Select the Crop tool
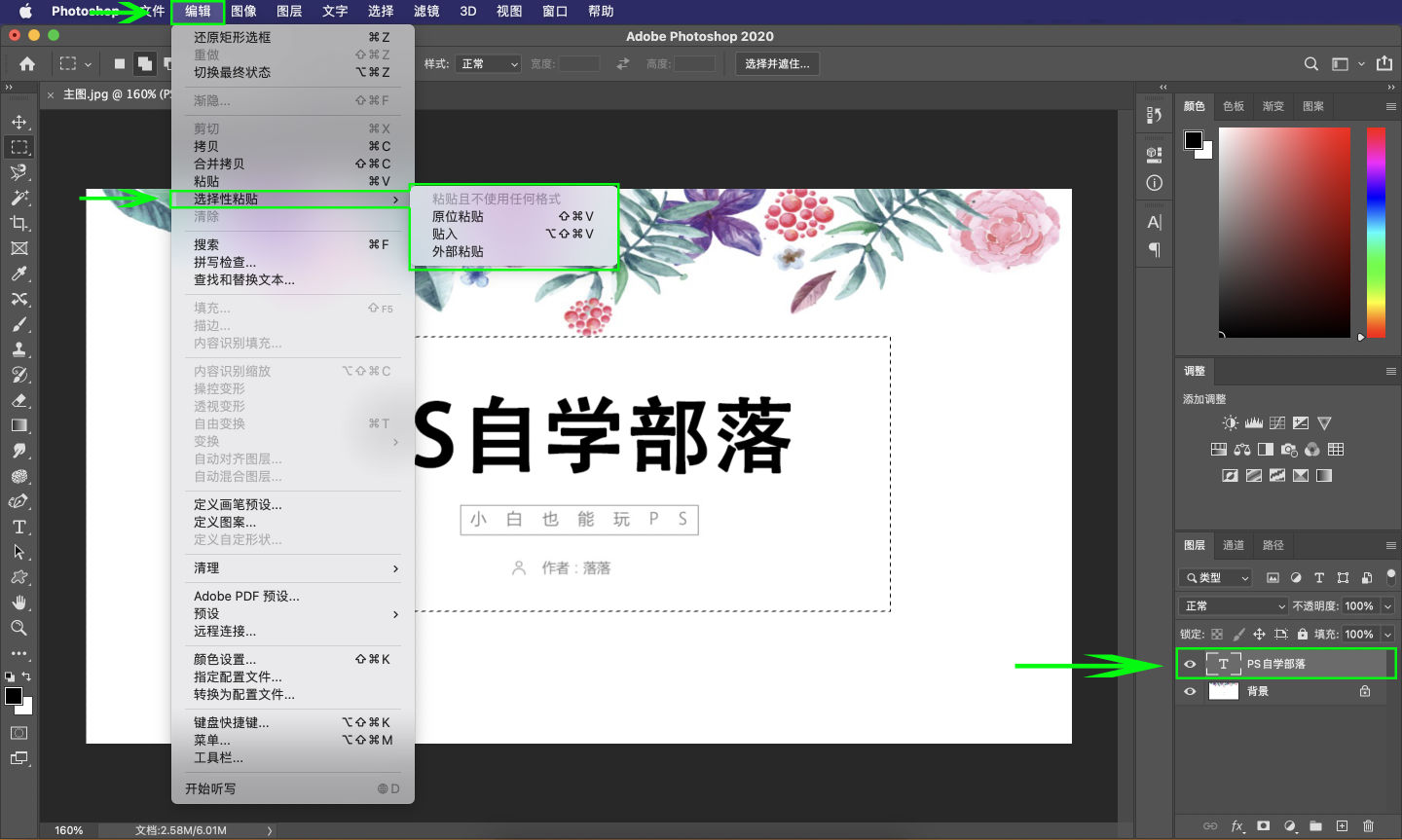 [x=19, y=223]
